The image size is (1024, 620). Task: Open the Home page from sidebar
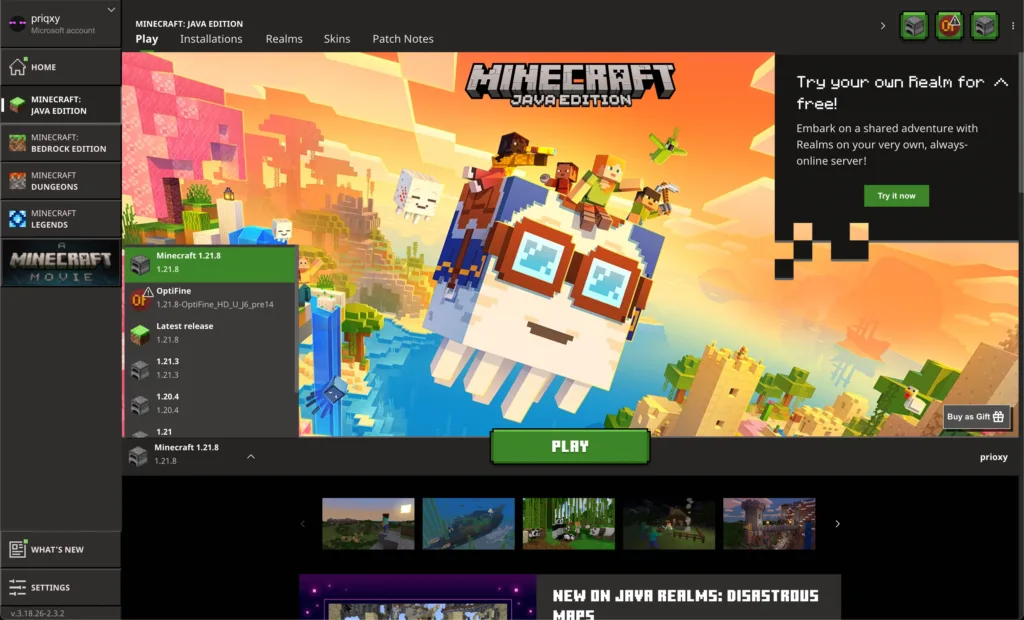60,67
